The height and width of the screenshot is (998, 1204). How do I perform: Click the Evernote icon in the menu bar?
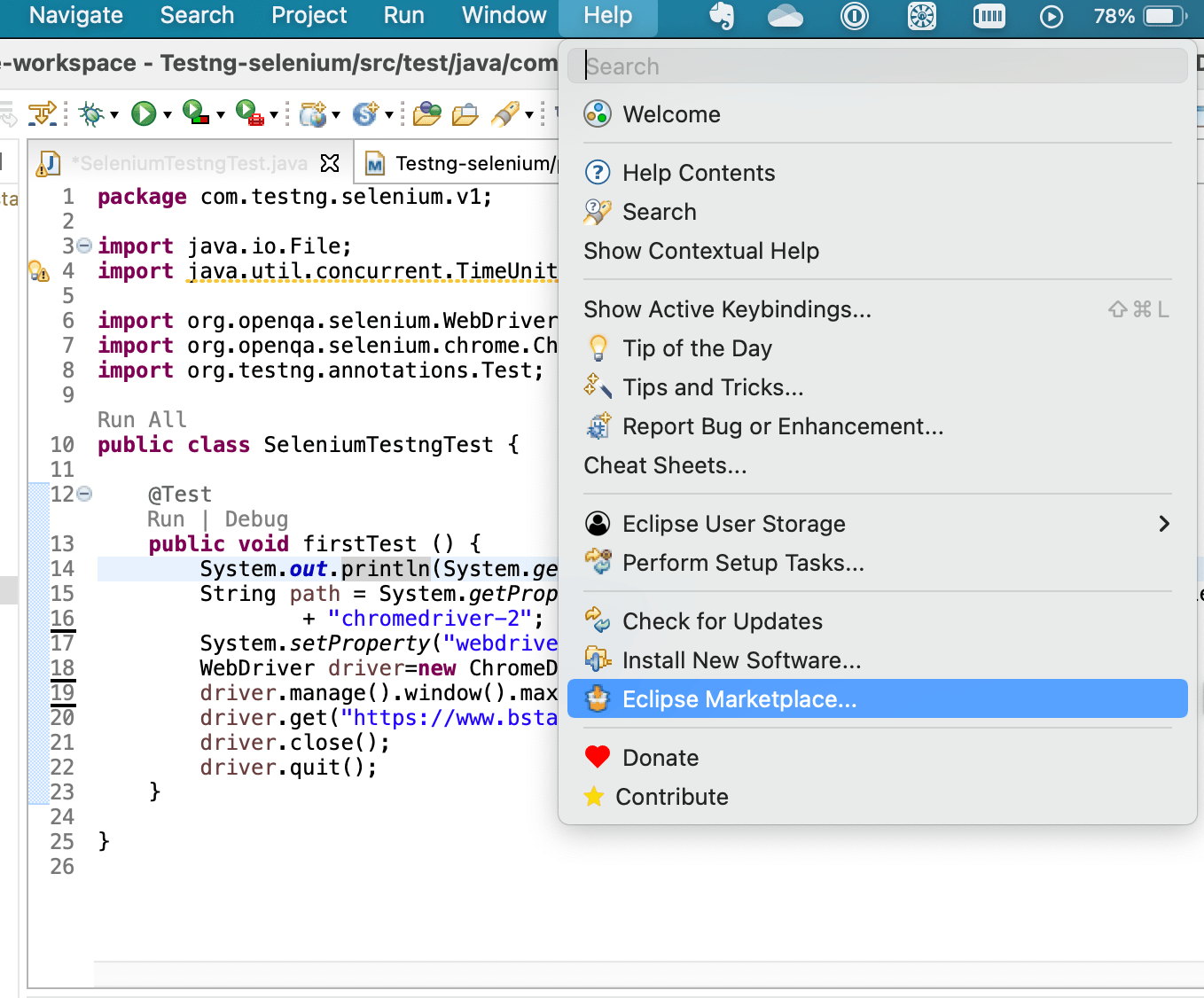coord(721,15)
